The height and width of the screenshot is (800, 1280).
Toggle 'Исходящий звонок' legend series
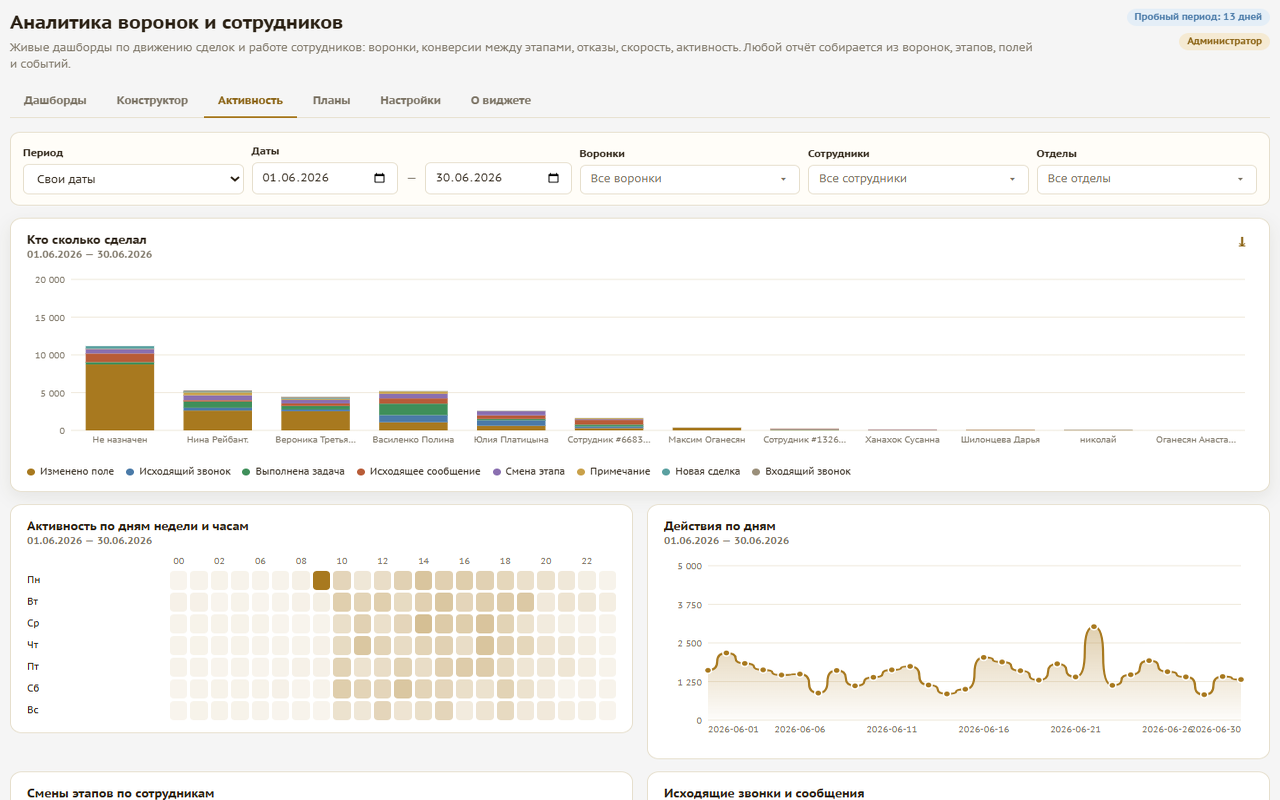point(178,471)
